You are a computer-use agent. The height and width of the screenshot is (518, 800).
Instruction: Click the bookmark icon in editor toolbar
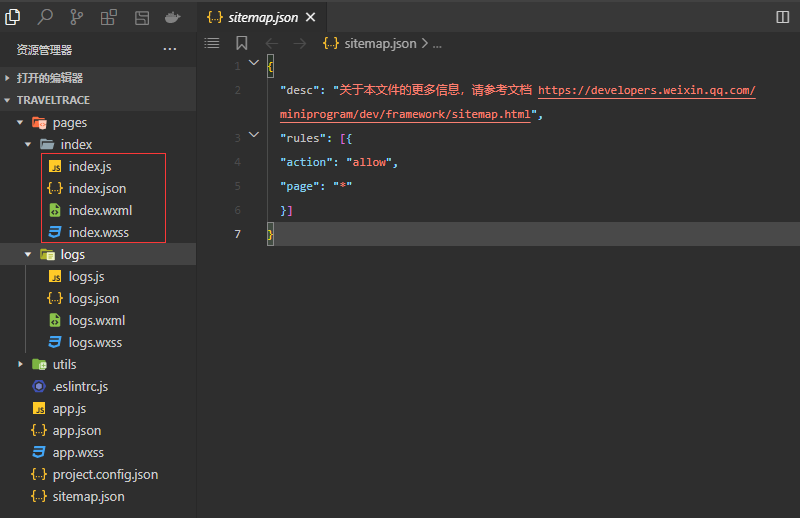(242, 43)
